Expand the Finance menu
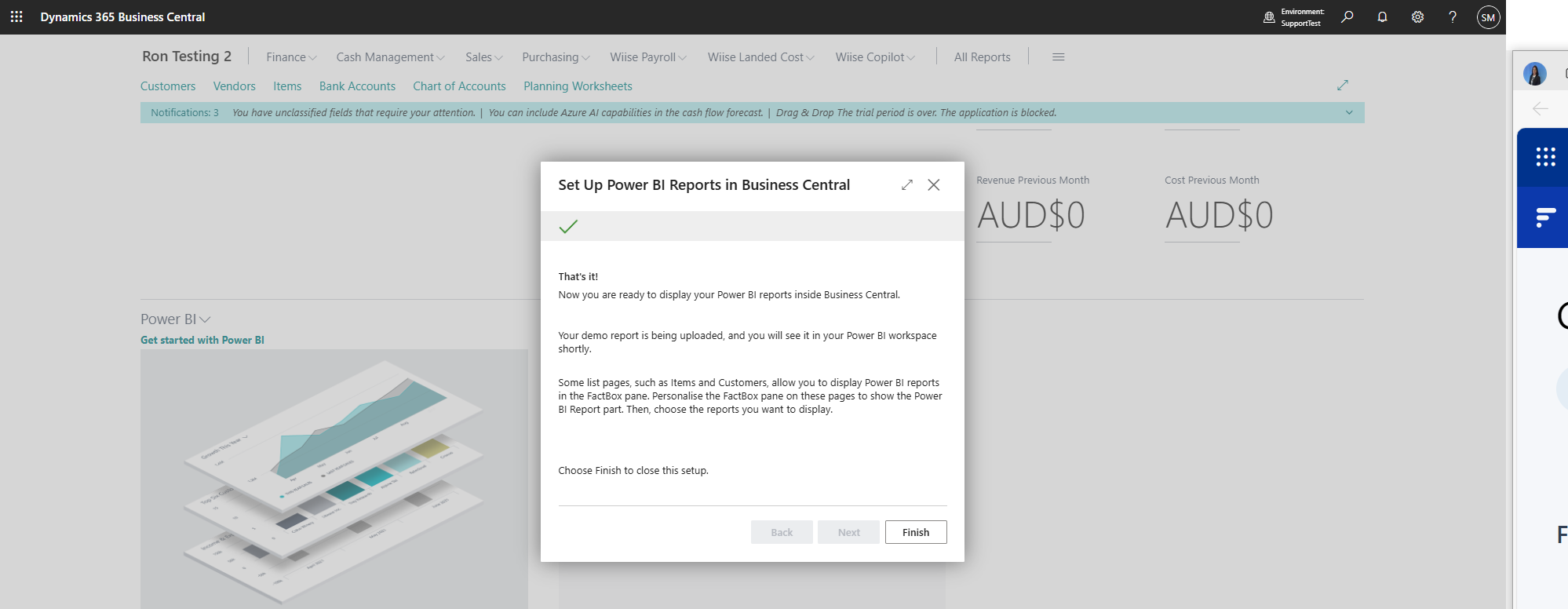The image size is (1568, 609). (x=291, y=57)
